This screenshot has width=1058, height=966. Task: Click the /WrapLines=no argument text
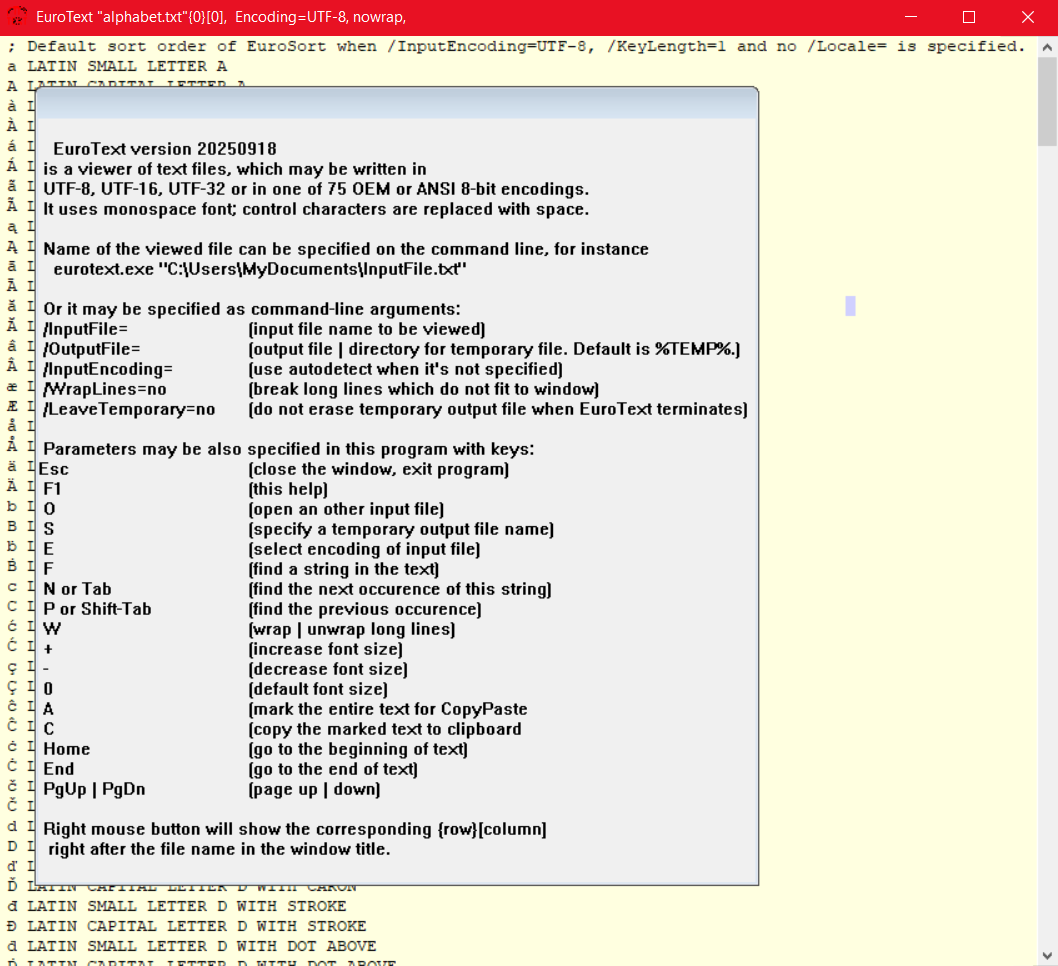(x=105, y=389)
